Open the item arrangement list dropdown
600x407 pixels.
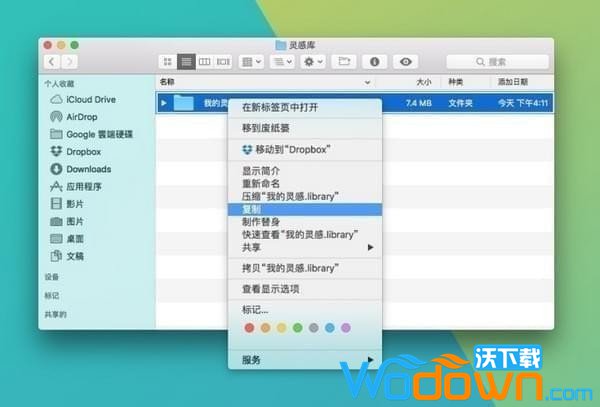point(282,62)
